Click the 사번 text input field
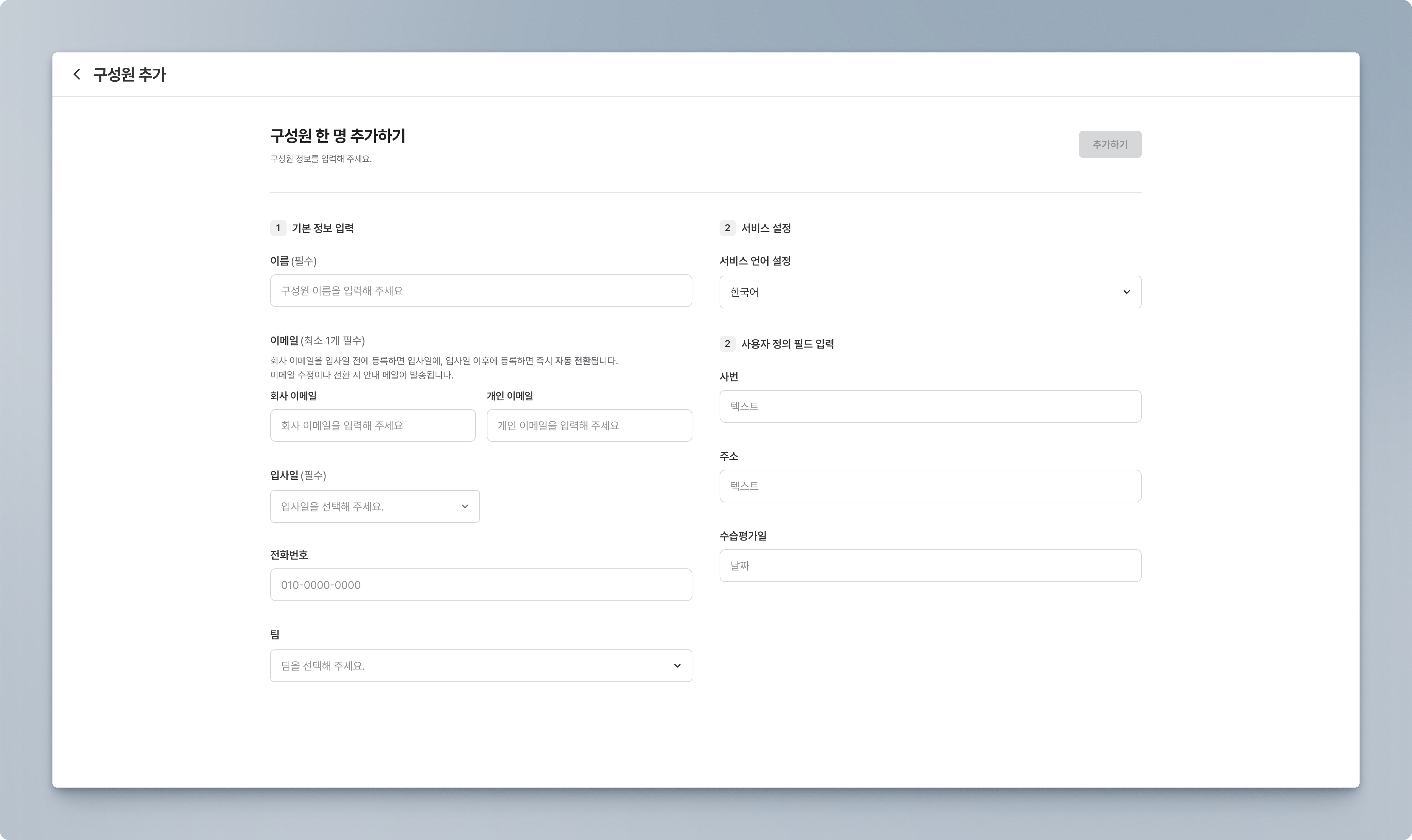 coord(930,406)
